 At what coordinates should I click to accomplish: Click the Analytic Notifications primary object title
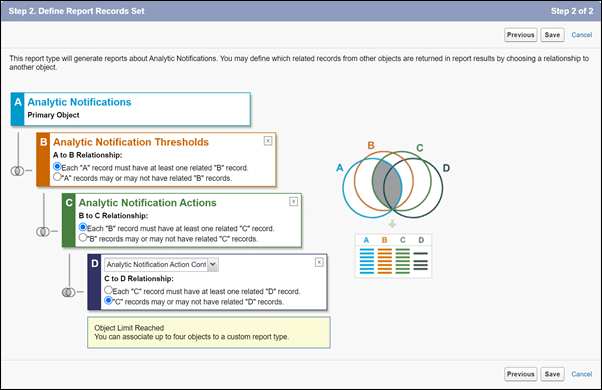[x=79, y=102]
